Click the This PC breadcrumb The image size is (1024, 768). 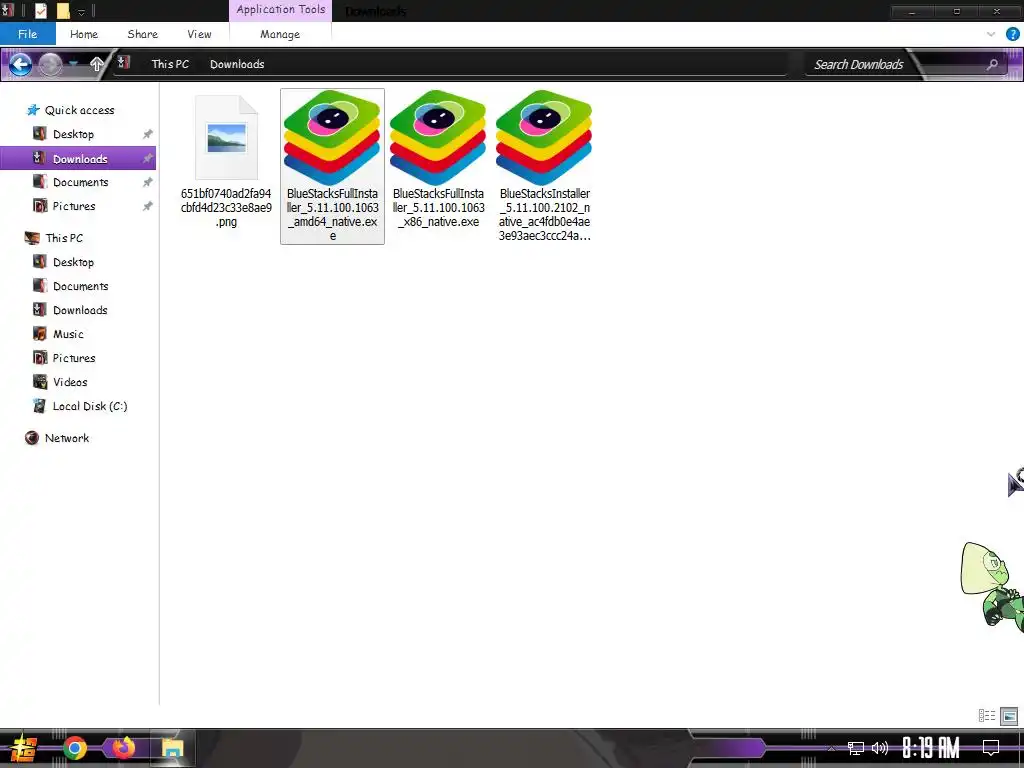[170, 64]
